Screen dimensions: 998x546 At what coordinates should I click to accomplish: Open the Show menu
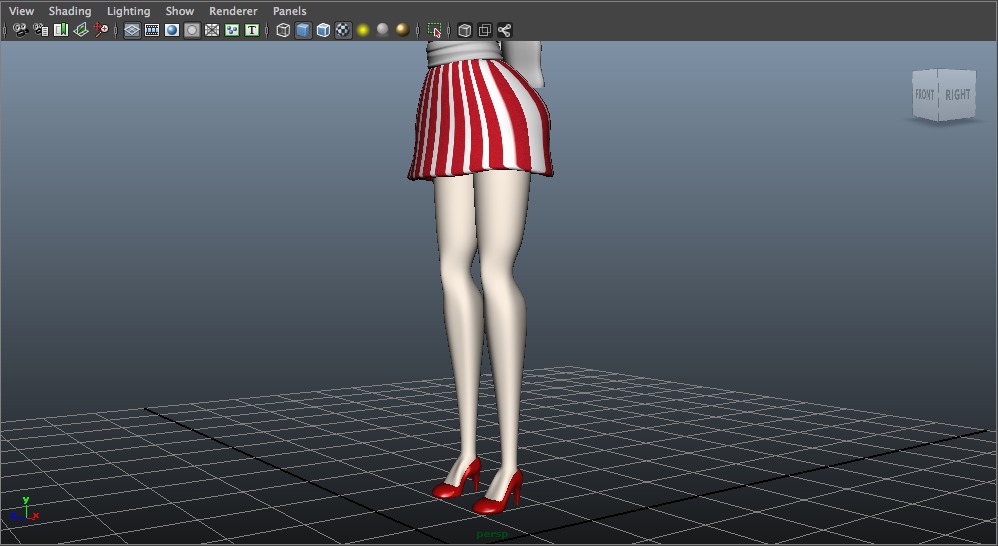[179, 11]
